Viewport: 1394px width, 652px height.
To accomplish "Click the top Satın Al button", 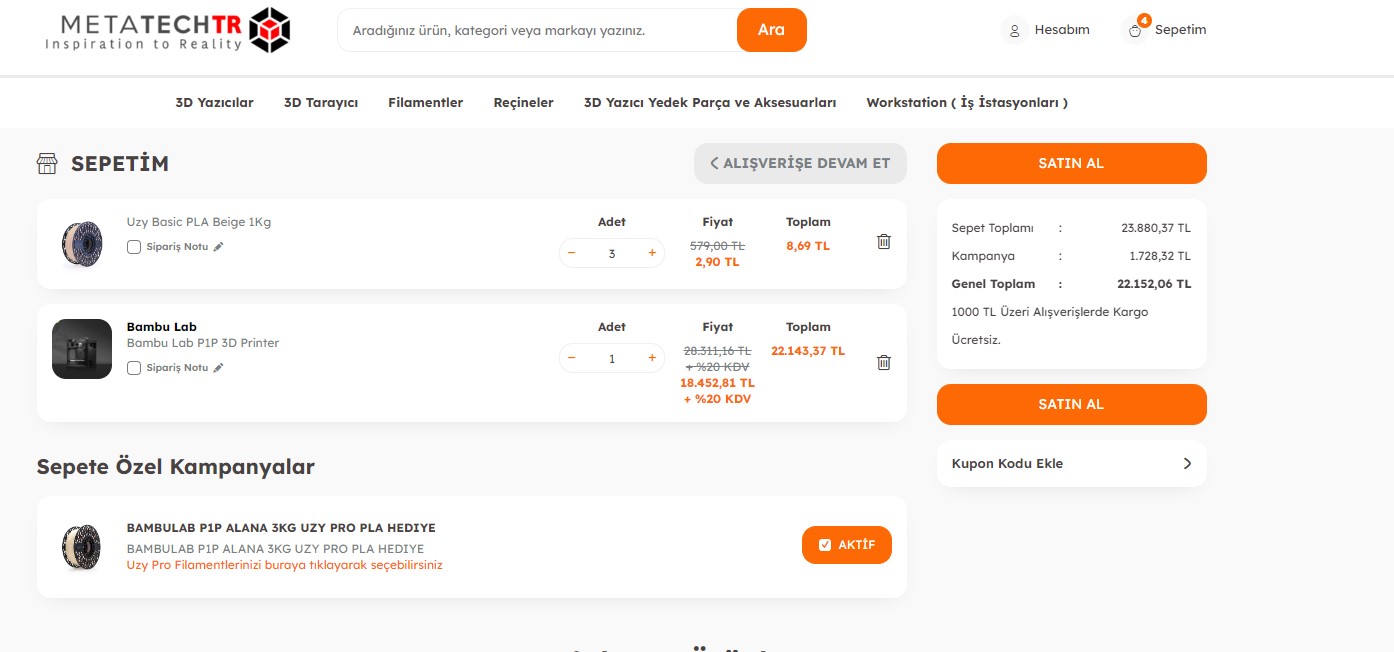I will pos(1071,164).
